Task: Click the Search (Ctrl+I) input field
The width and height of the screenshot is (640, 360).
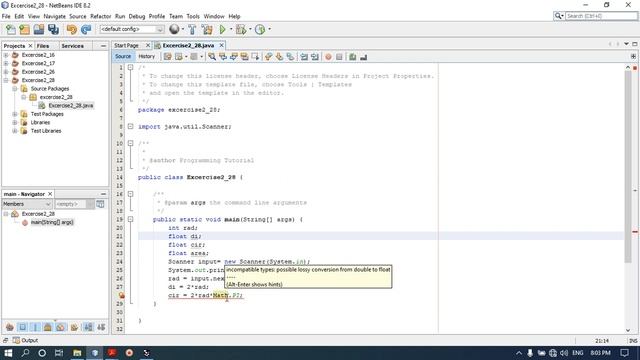Action: click(x=601, y=16)
